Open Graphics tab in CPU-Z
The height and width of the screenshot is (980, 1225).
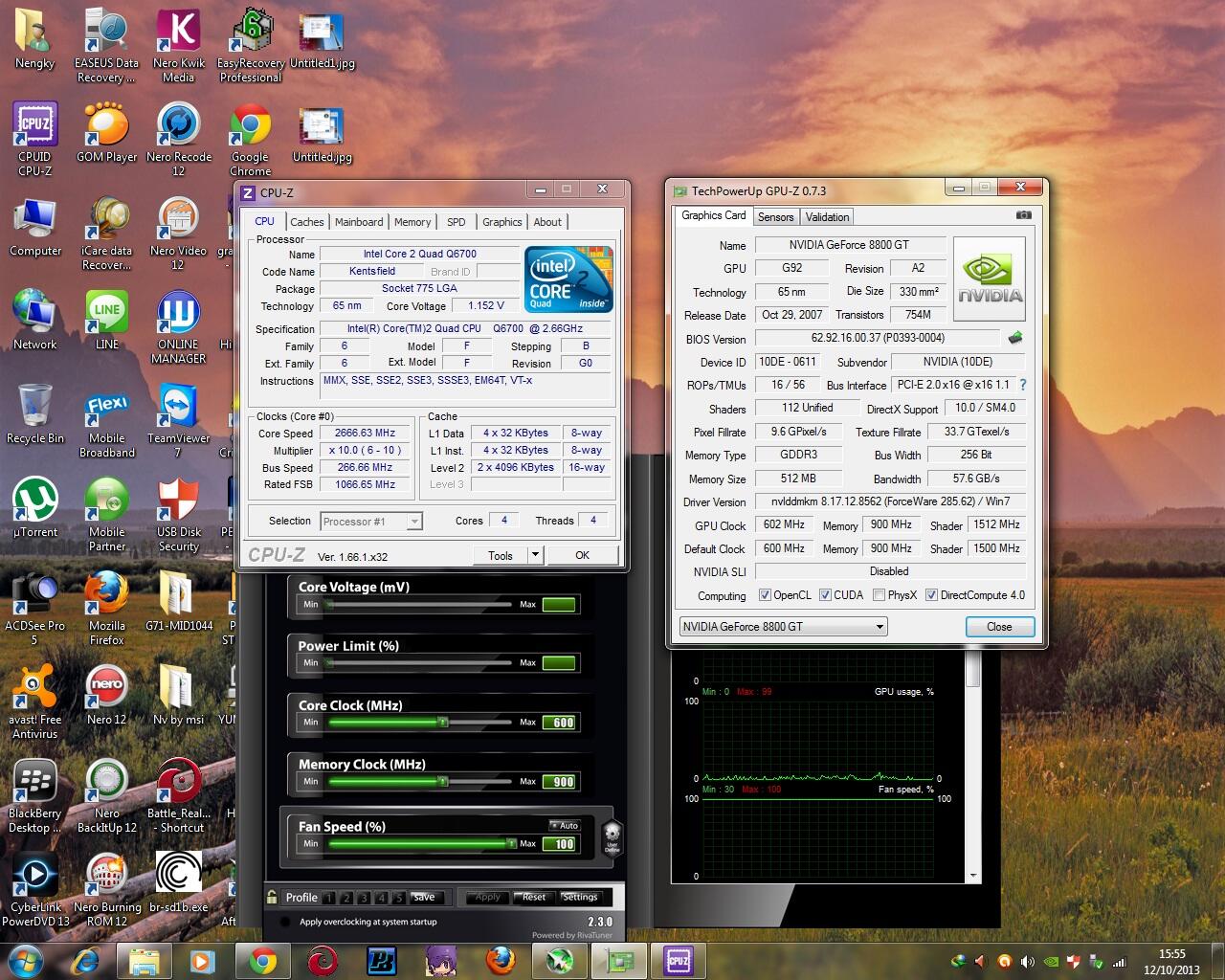pyautogui.click(x=501, y=222)
